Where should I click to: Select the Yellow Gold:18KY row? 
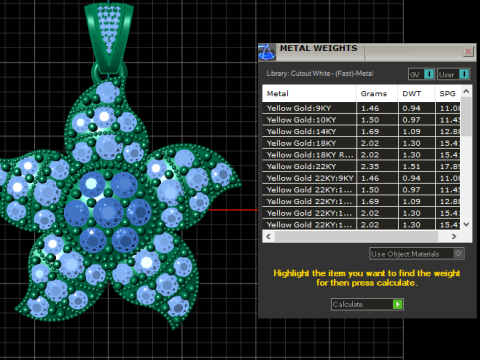tap(361, 143)
